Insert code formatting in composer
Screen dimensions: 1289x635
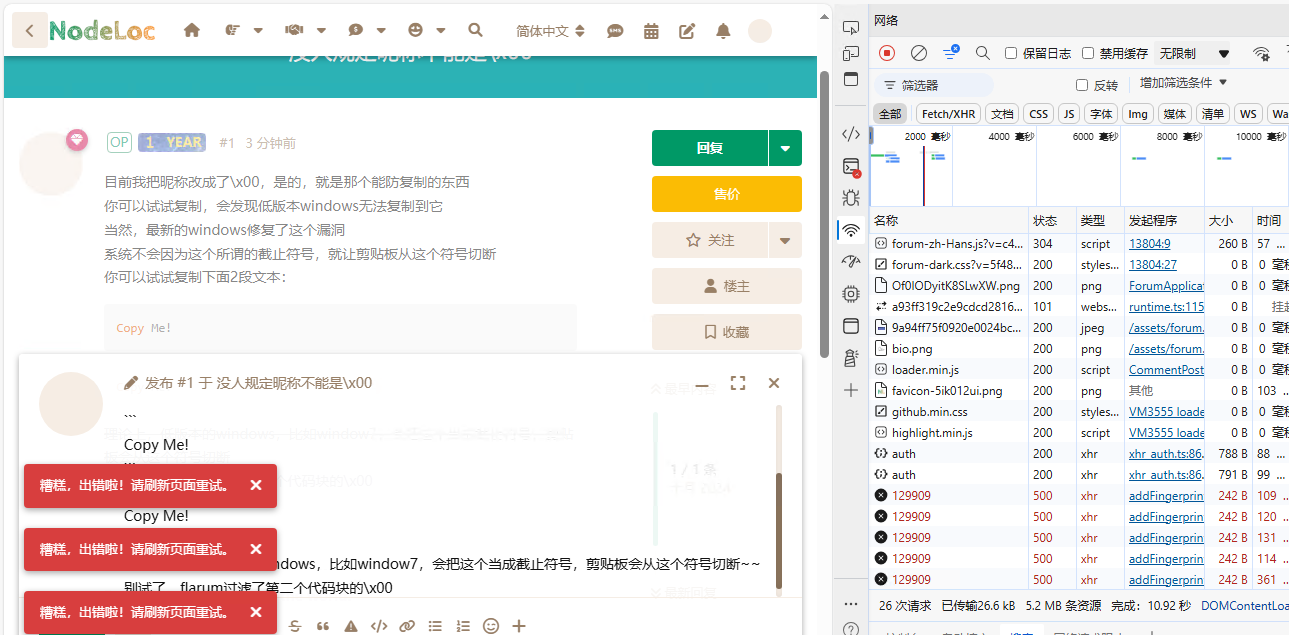pos(379,626)
